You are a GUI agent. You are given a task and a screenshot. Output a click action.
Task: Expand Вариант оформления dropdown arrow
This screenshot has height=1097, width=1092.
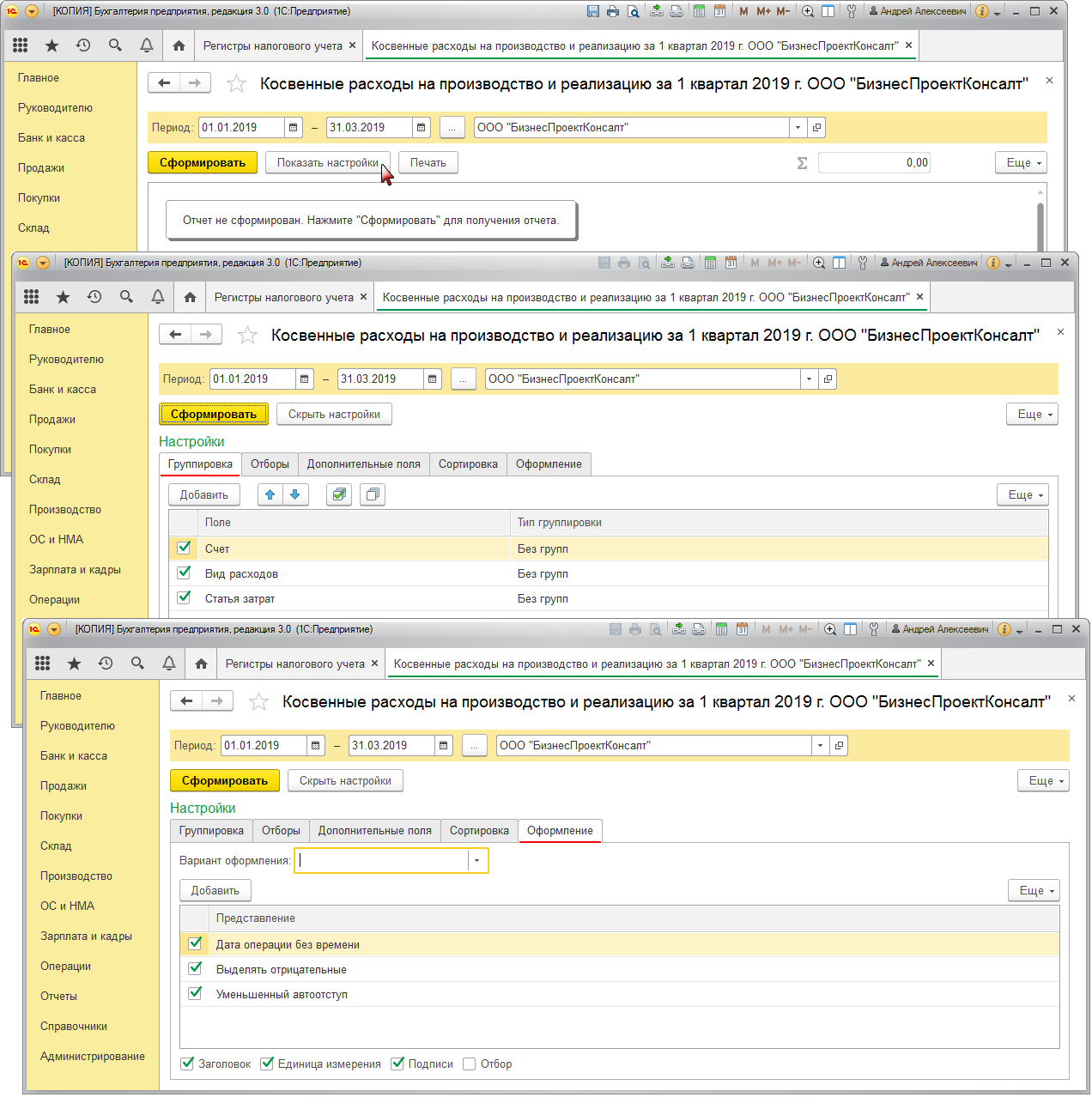477,860
